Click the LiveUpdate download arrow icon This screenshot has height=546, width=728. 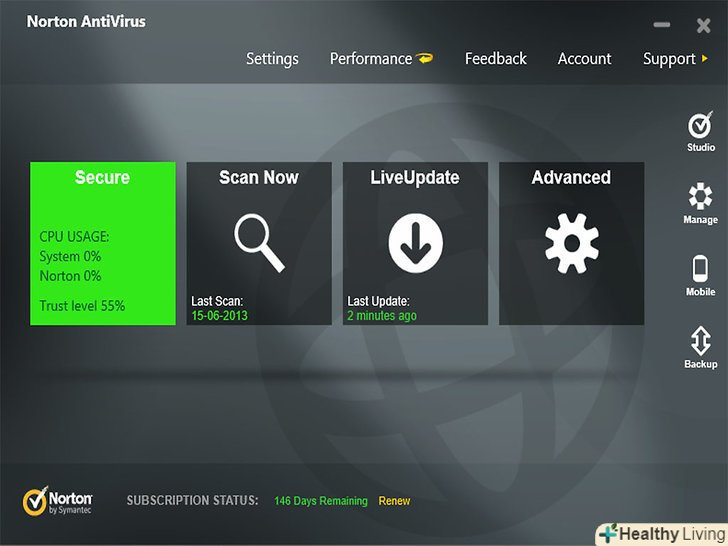416,243
